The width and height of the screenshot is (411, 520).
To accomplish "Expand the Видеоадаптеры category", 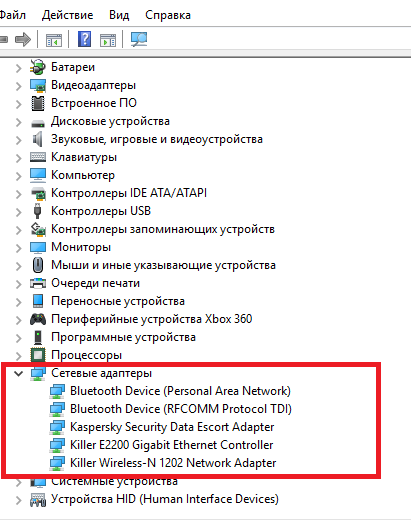I will click(18, 86).
